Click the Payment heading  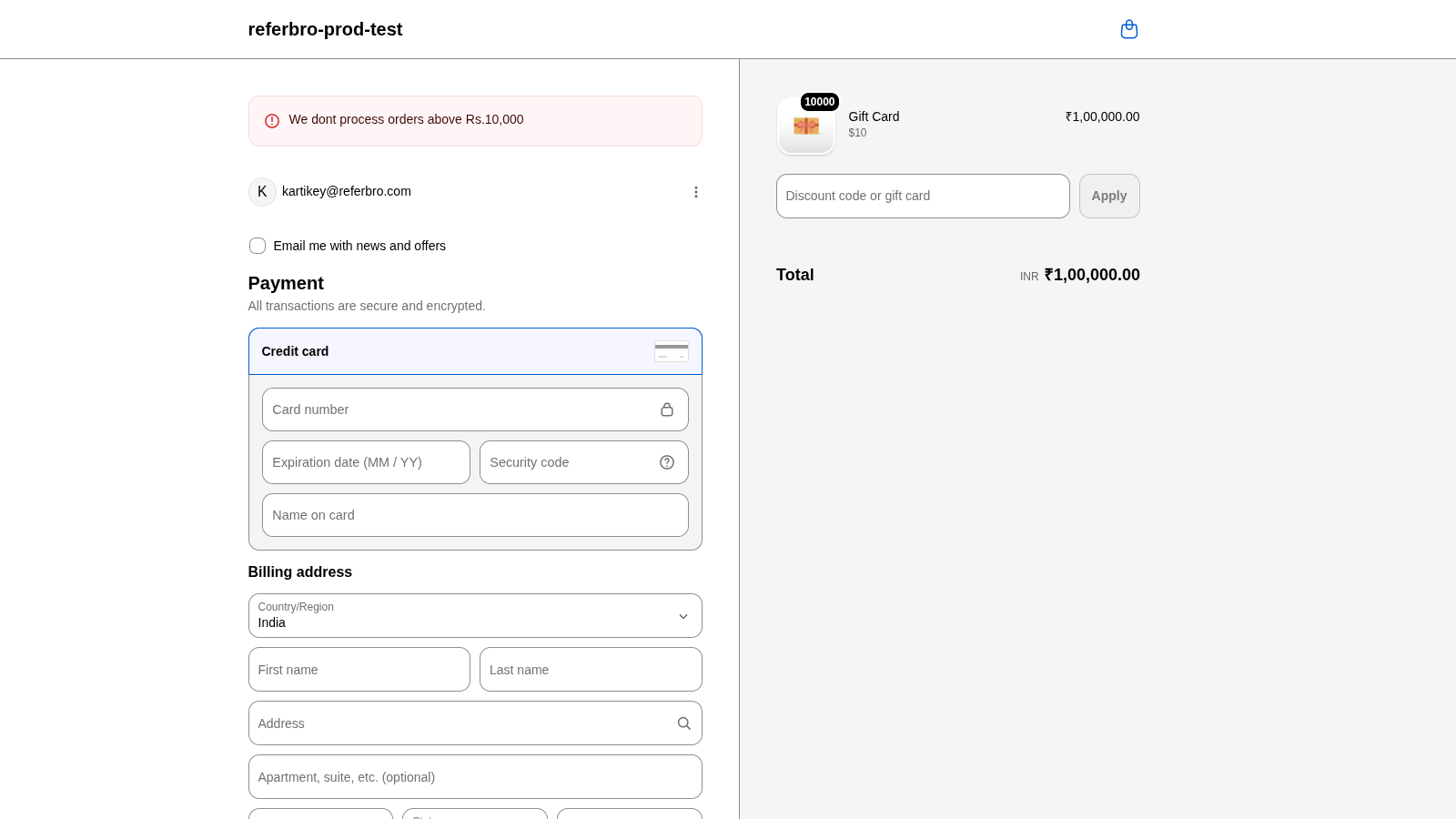286,283
